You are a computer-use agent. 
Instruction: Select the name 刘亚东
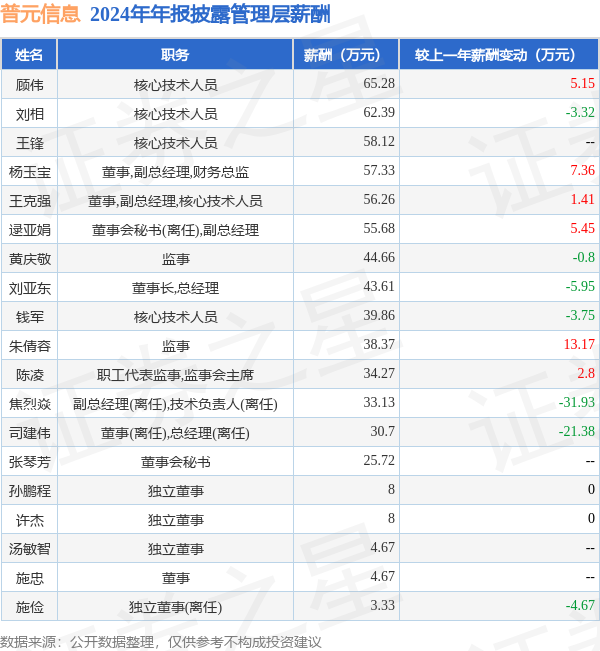point(29,288)
